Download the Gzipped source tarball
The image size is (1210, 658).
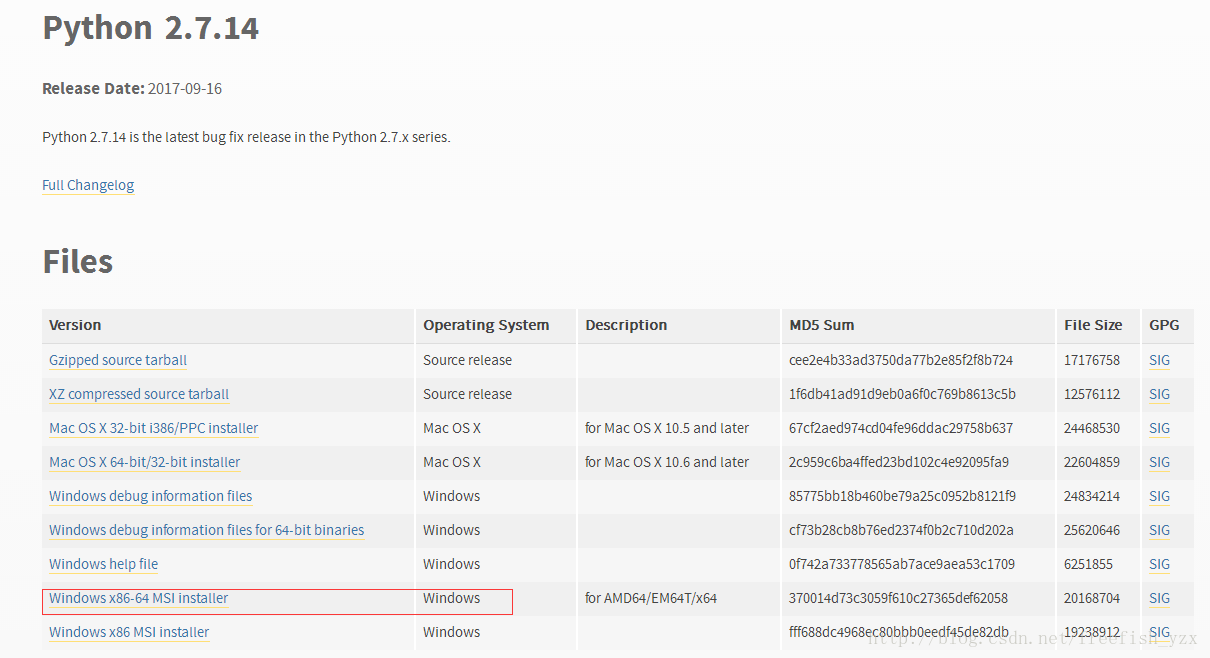tap(118, 360)
